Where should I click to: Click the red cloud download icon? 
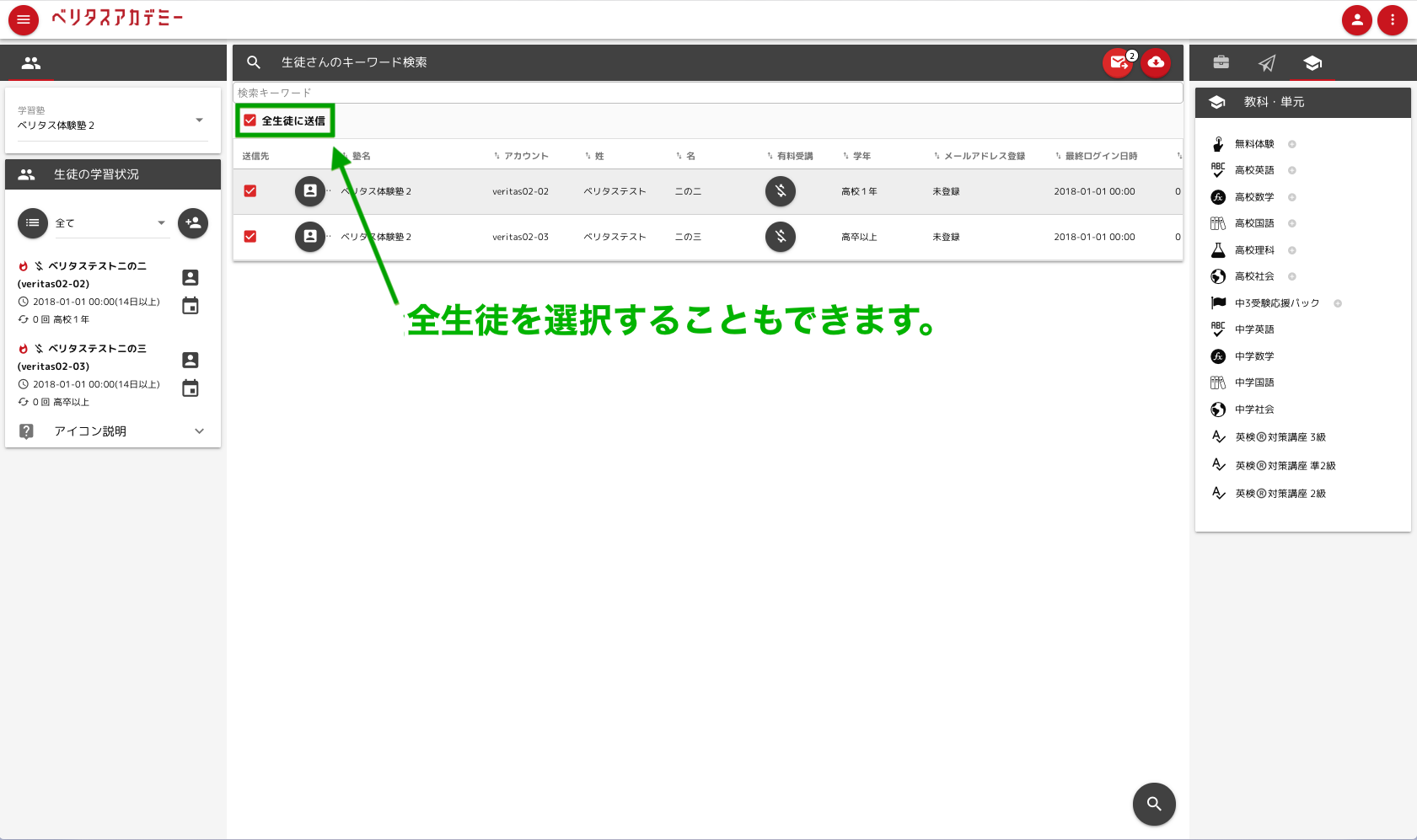(1156, 62)
